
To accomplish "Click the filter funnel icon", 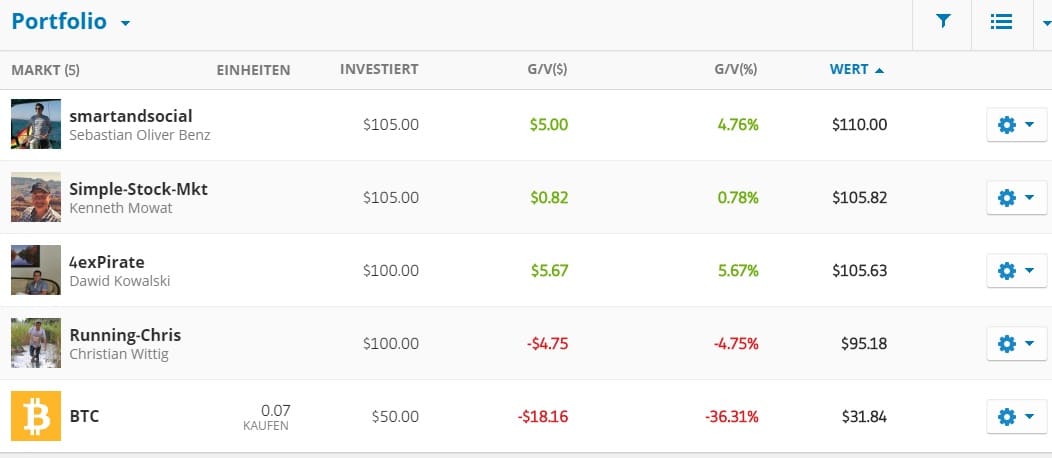I will point(942,21).
